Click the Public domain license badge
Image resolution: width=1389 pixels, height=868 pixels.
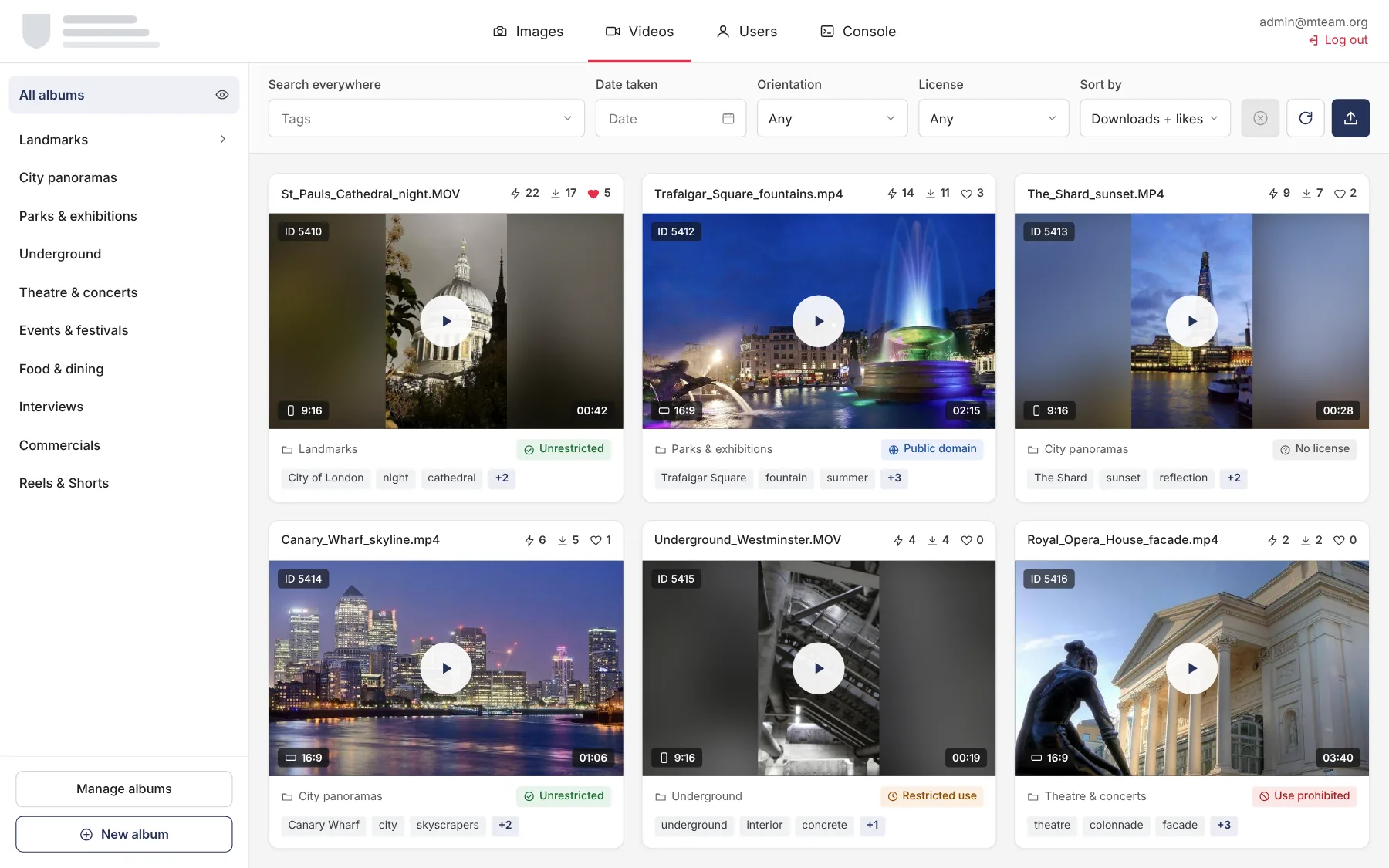(932, 449)
